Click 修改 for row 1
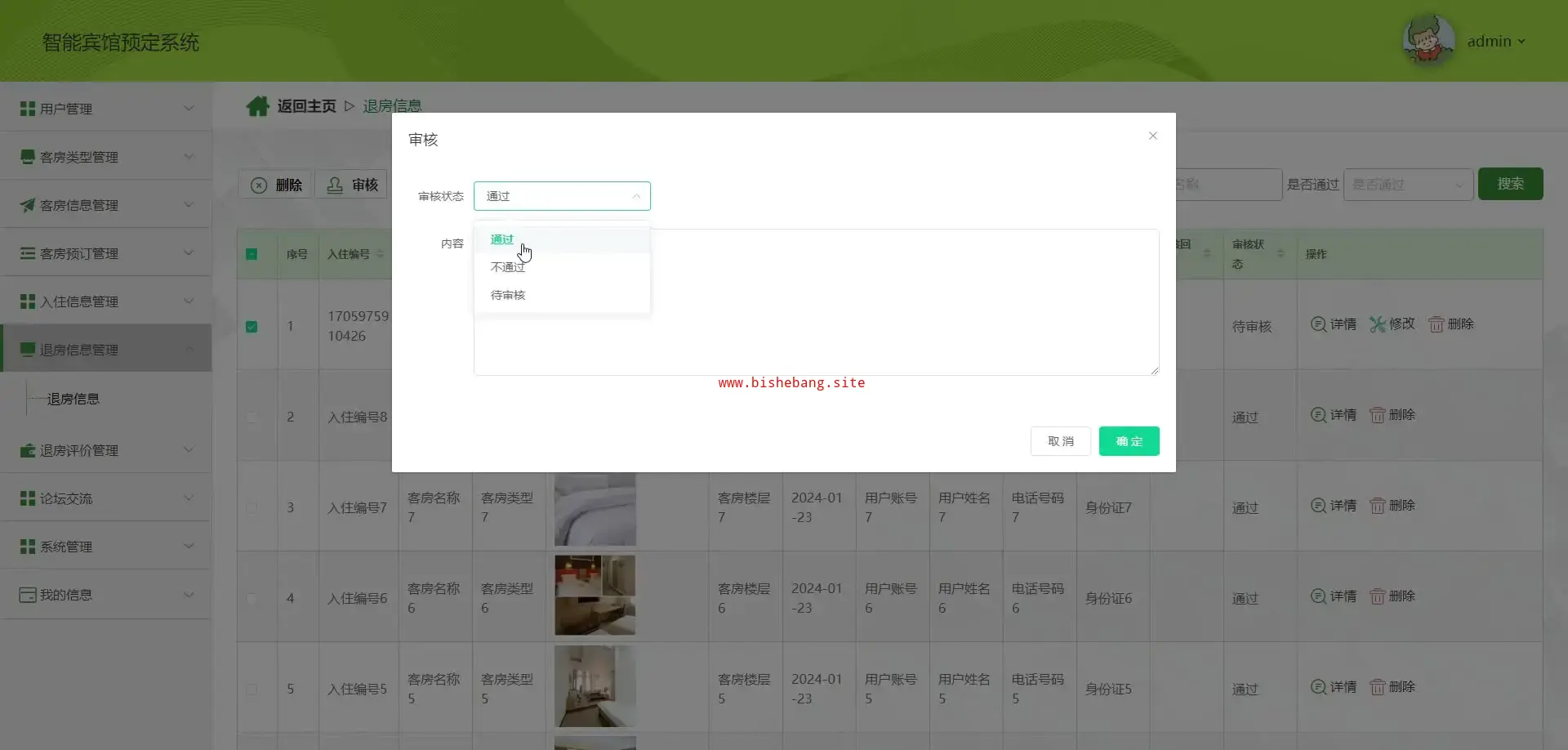This screenshot has width=1568, height=750. [1392, 324]
